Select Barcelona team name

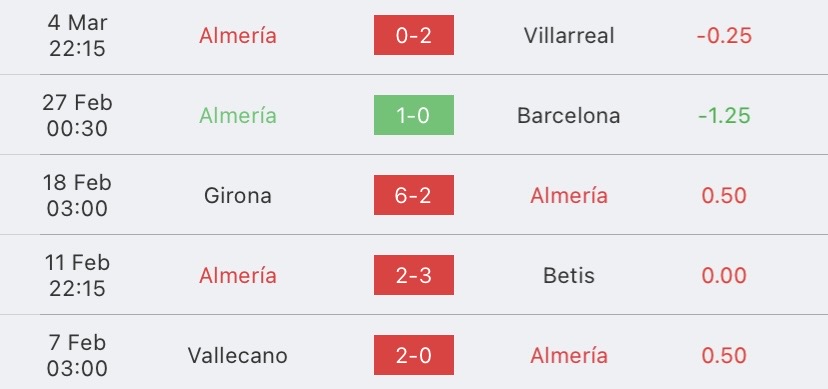tap(569, 115)
